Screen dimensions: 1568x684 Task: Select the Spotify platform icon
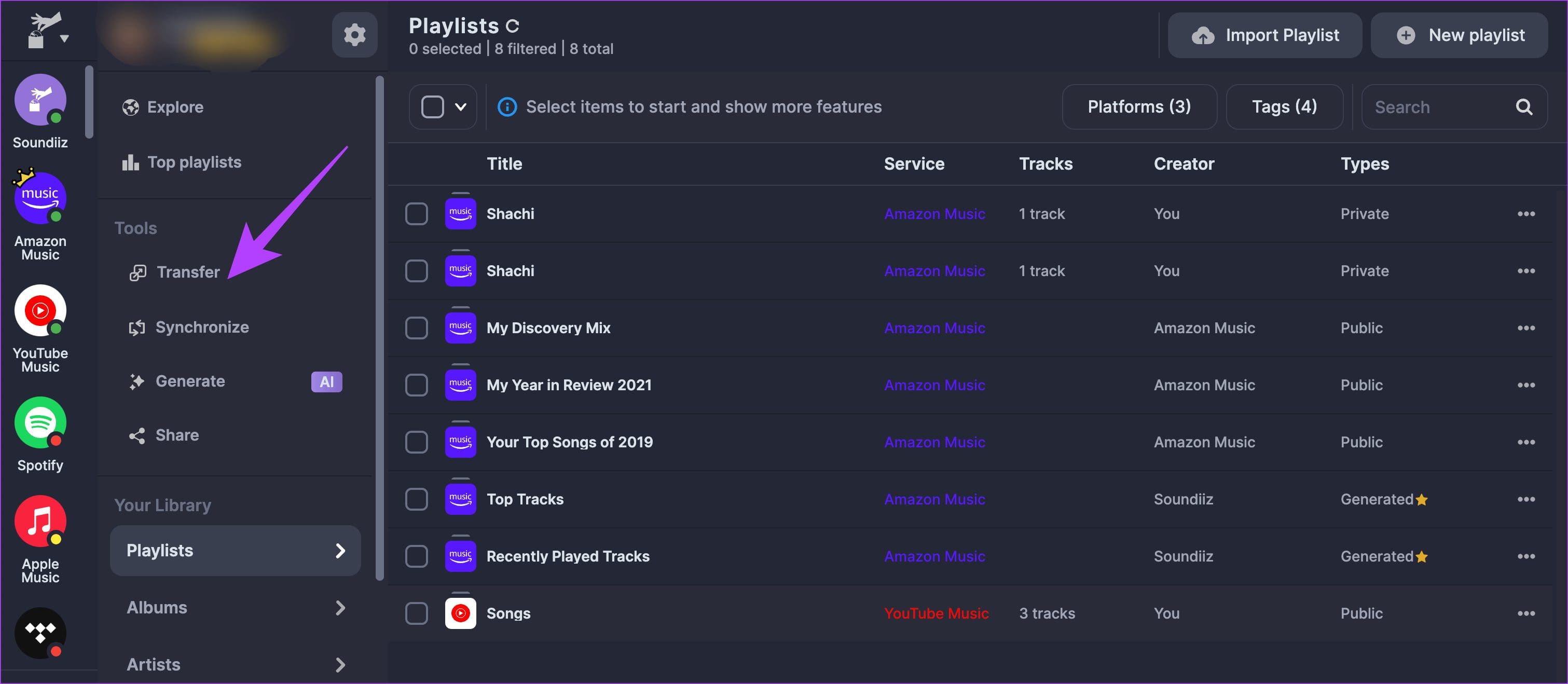pyautogui.click(x=40, y=422)
